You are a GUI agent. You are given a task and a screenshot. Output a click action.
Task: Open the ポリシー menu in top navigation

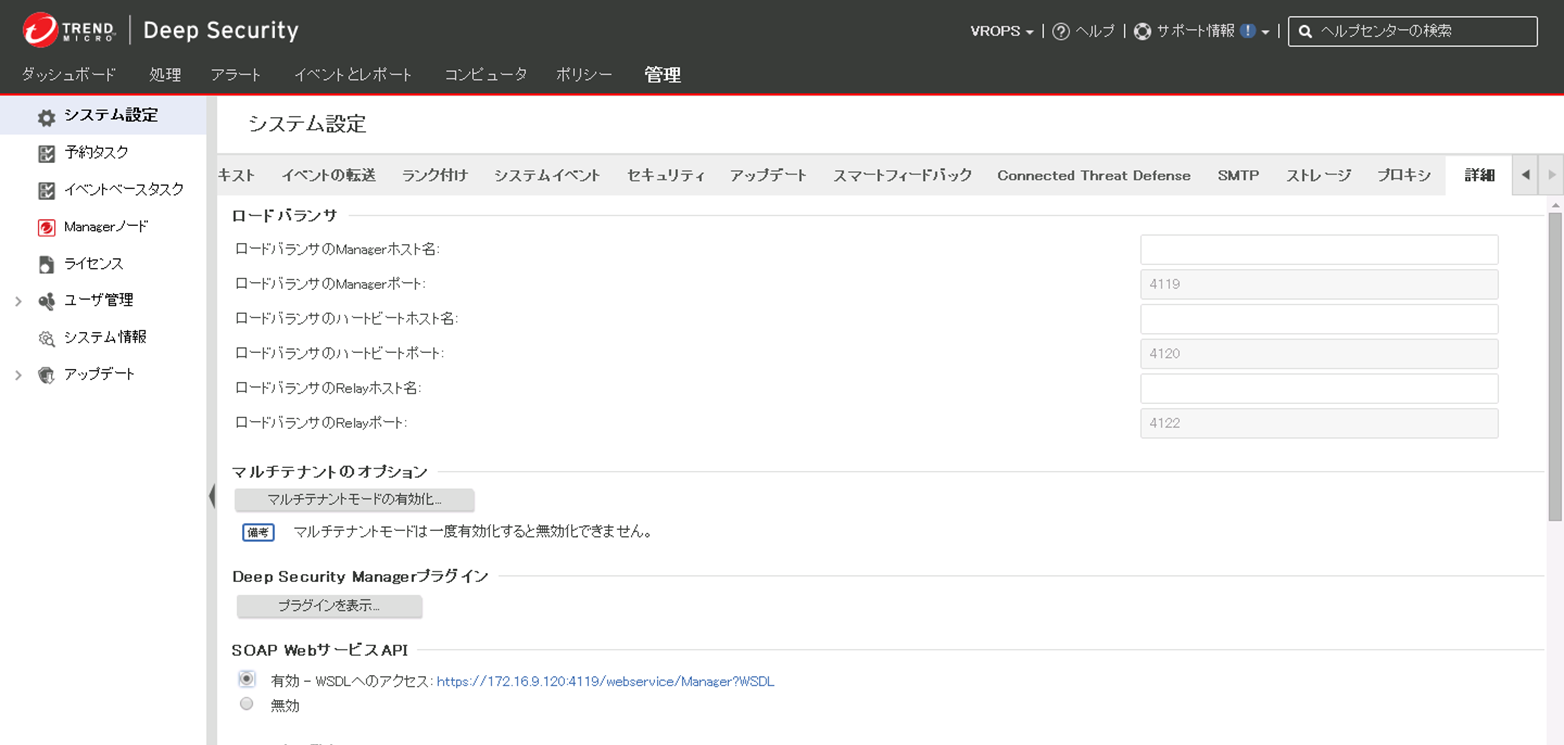[584, 75]
